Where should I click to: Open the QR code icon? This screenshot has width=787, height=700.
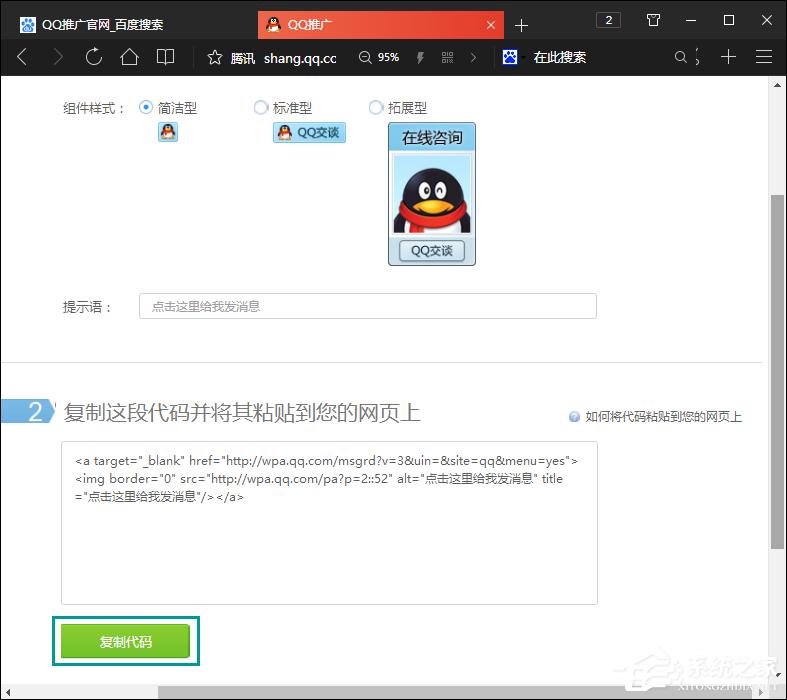(x=447, y=58)
